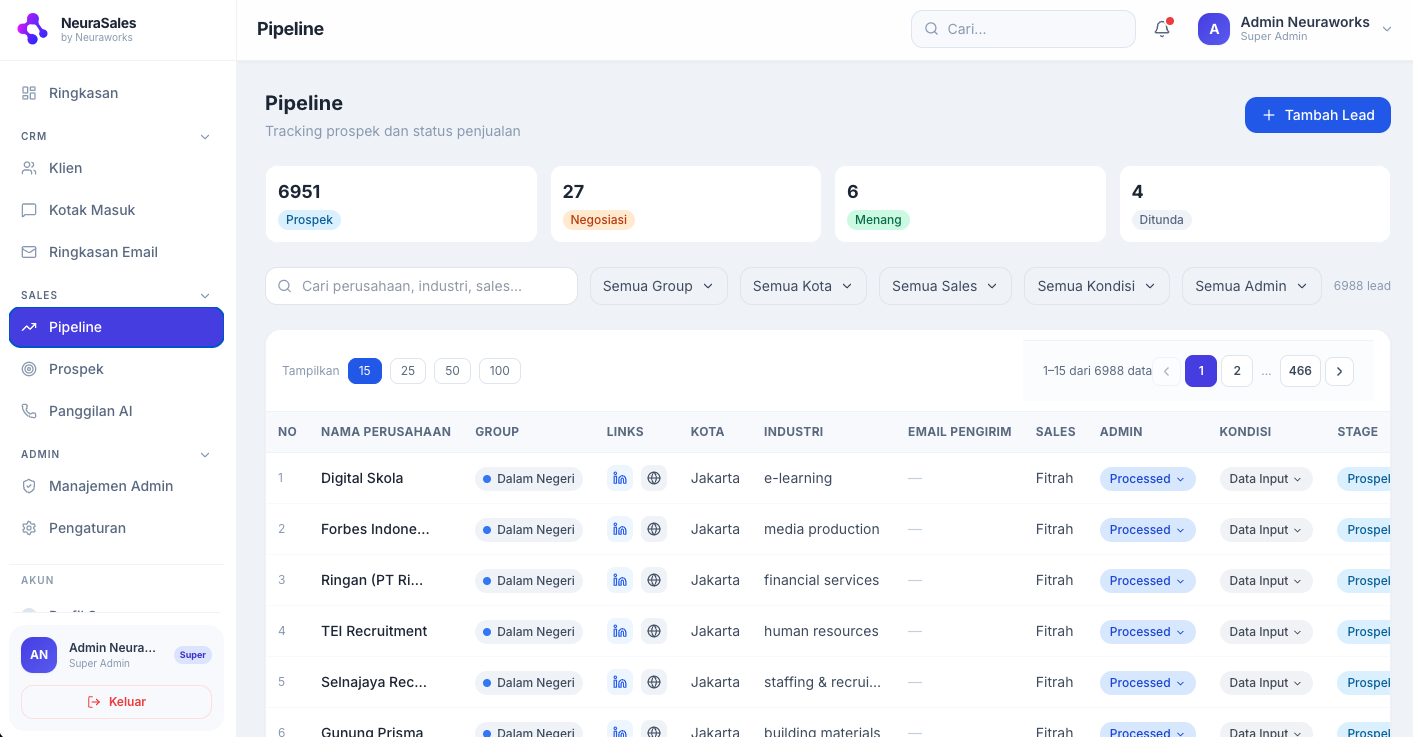Viewport: 1413px width, 737px height.
Task: Click the 'TEI Recruitment' company name
Action: point(374,631)
